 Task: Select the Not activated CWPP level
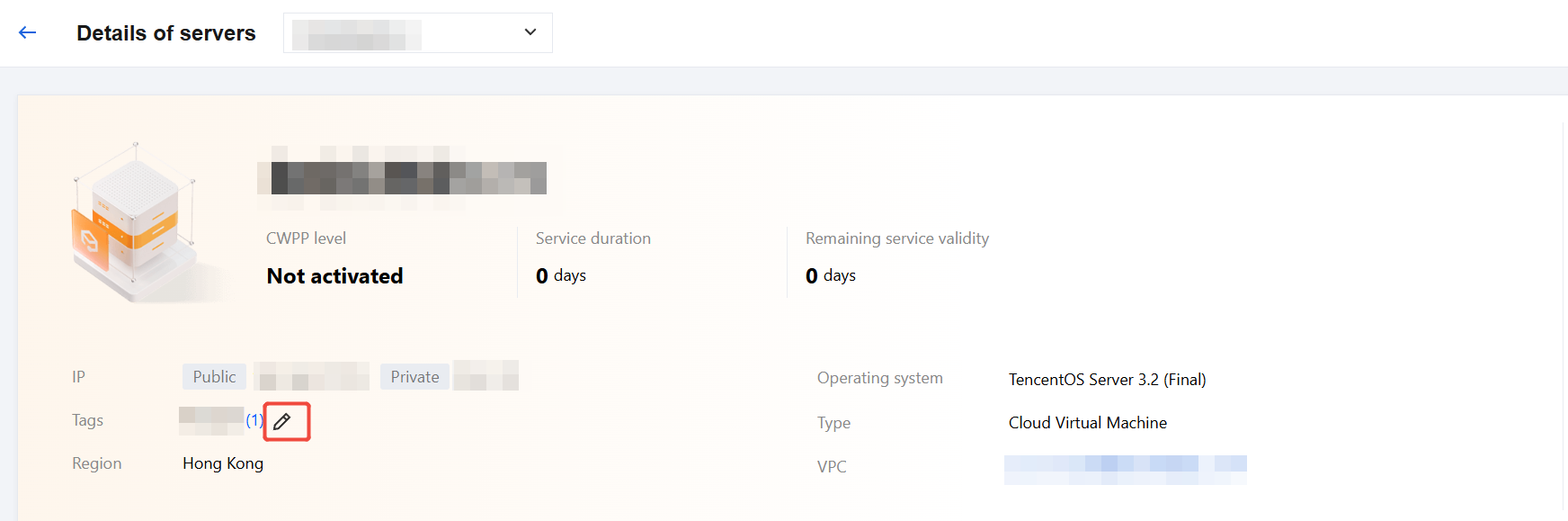pyautogui.click(x=334, y=276)
